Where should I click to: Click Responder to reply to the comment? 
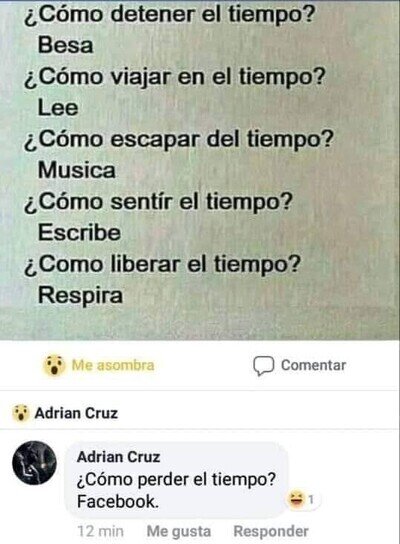(x=271, y=531)
